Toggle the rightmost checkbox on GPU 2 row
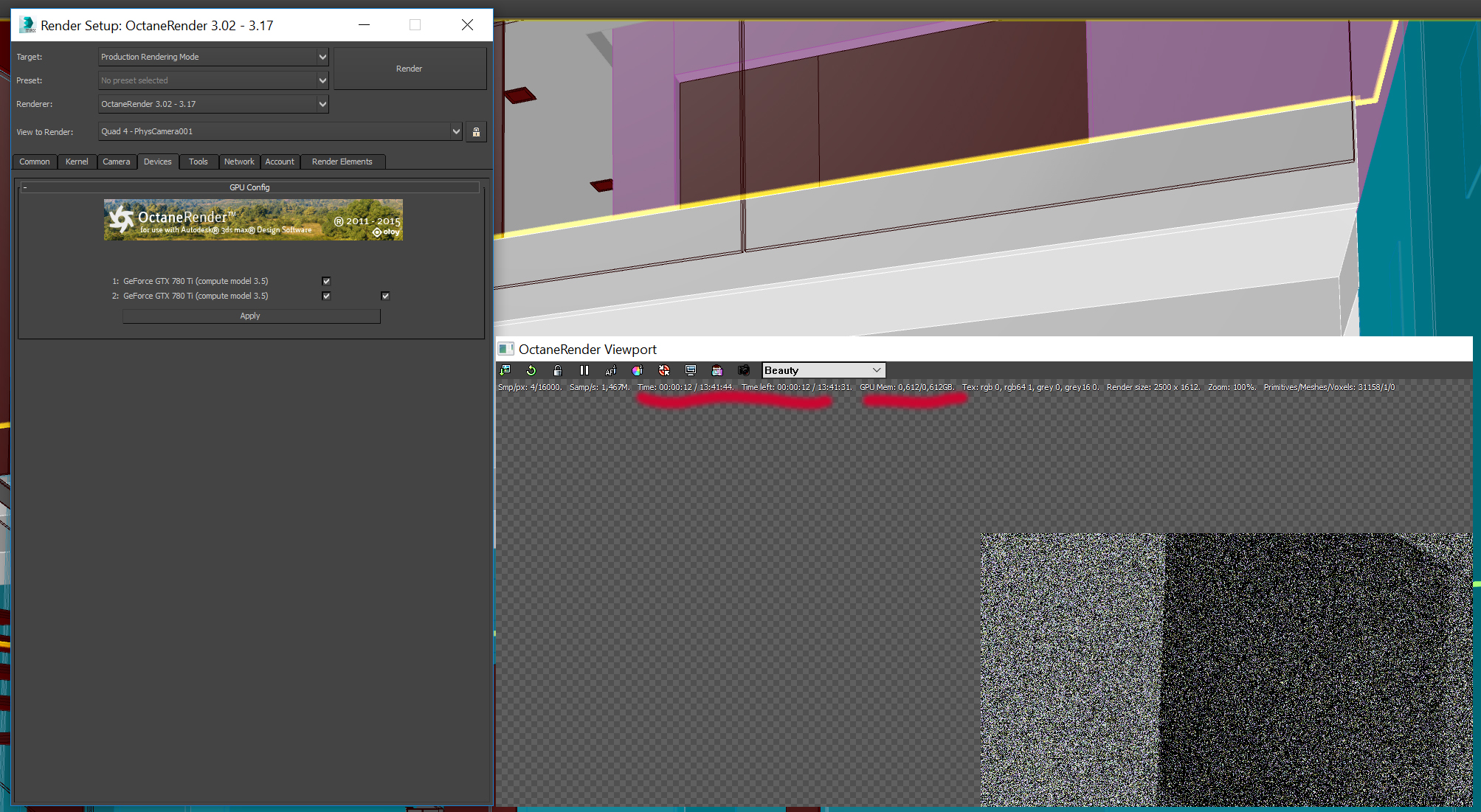 coord(385,296)
